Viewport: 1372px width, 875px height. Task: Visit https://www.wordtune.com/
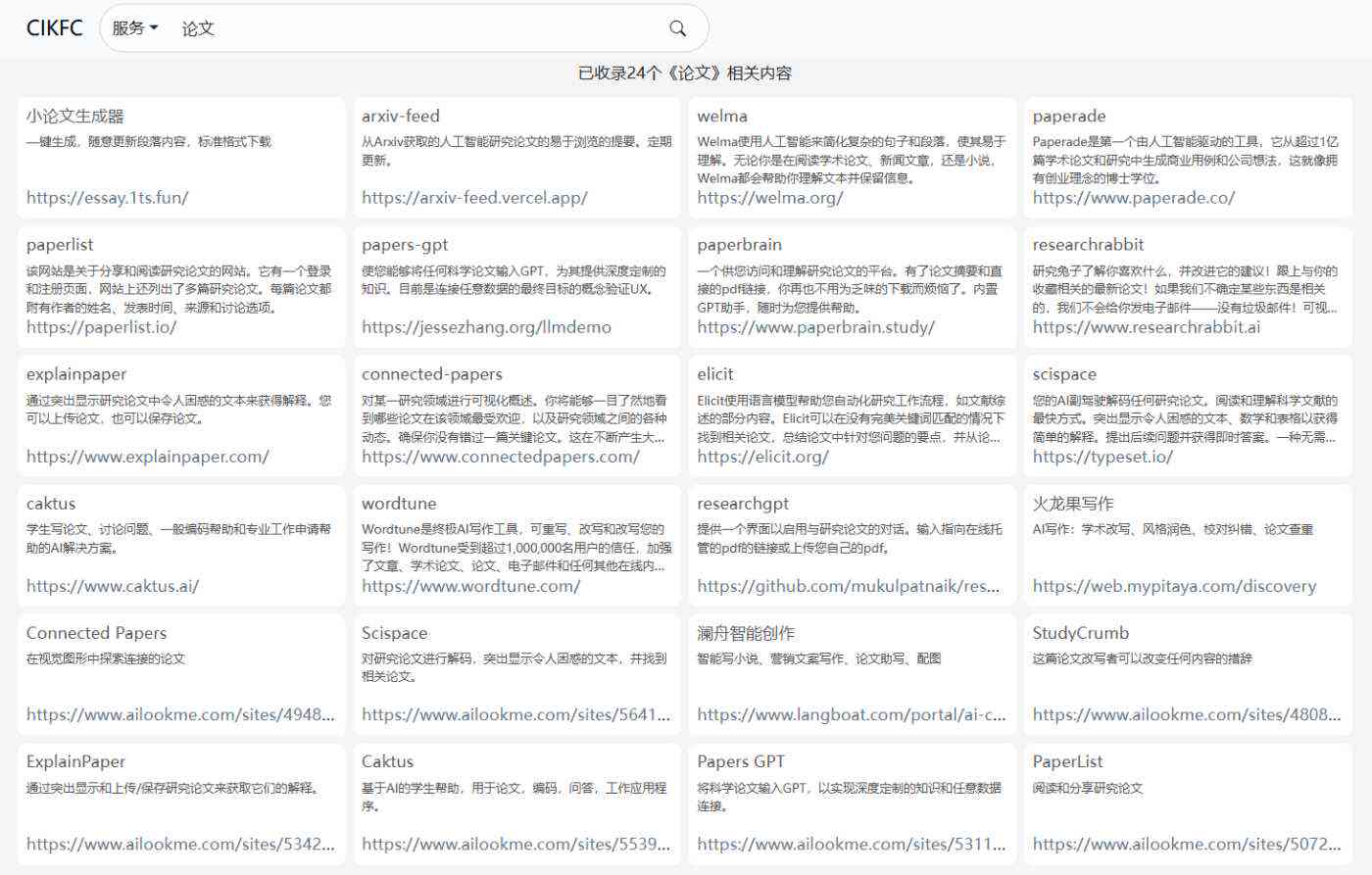pos(470,586)
